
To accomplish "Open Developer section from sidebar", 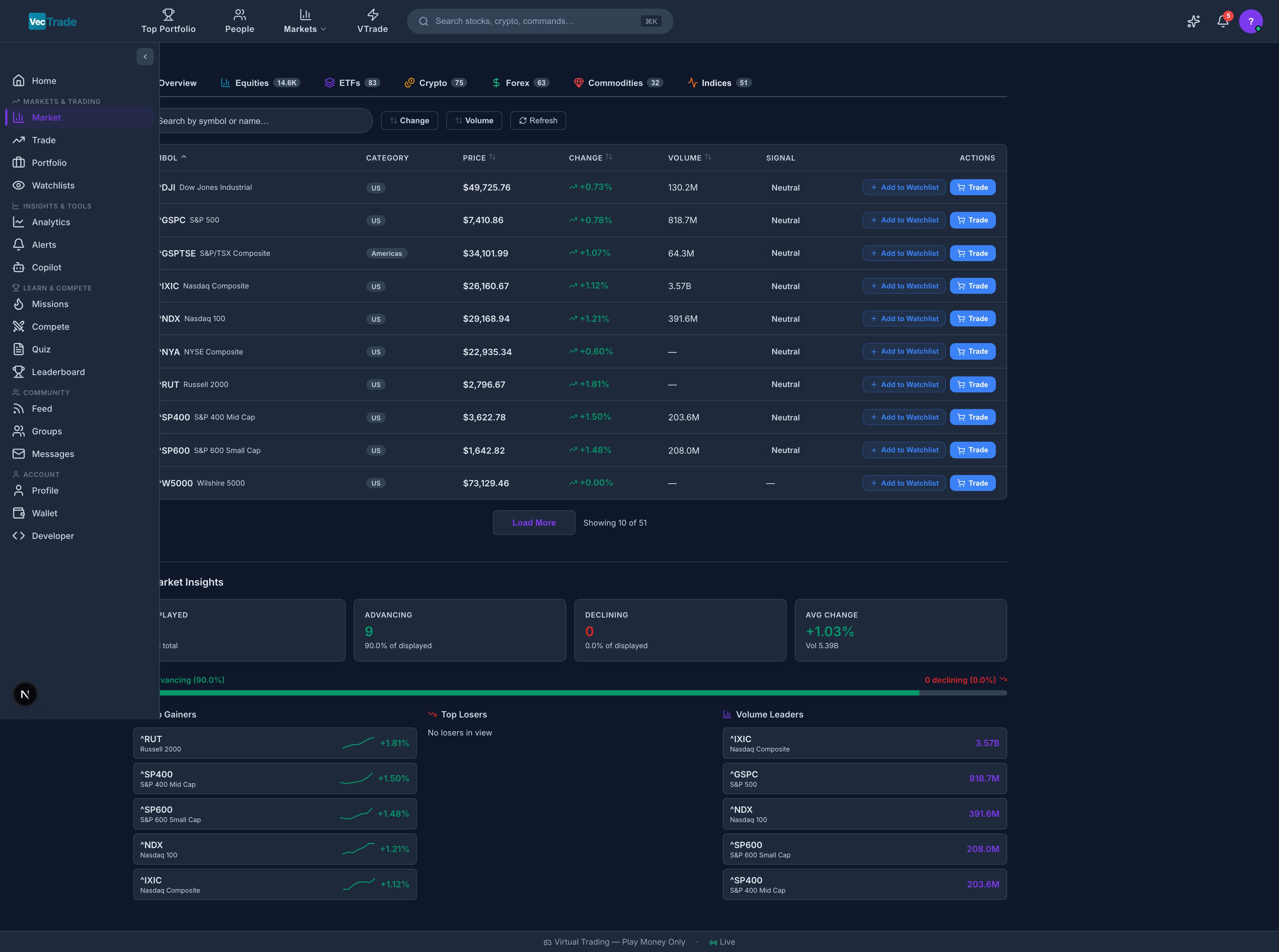I will [x=80, y=536].
